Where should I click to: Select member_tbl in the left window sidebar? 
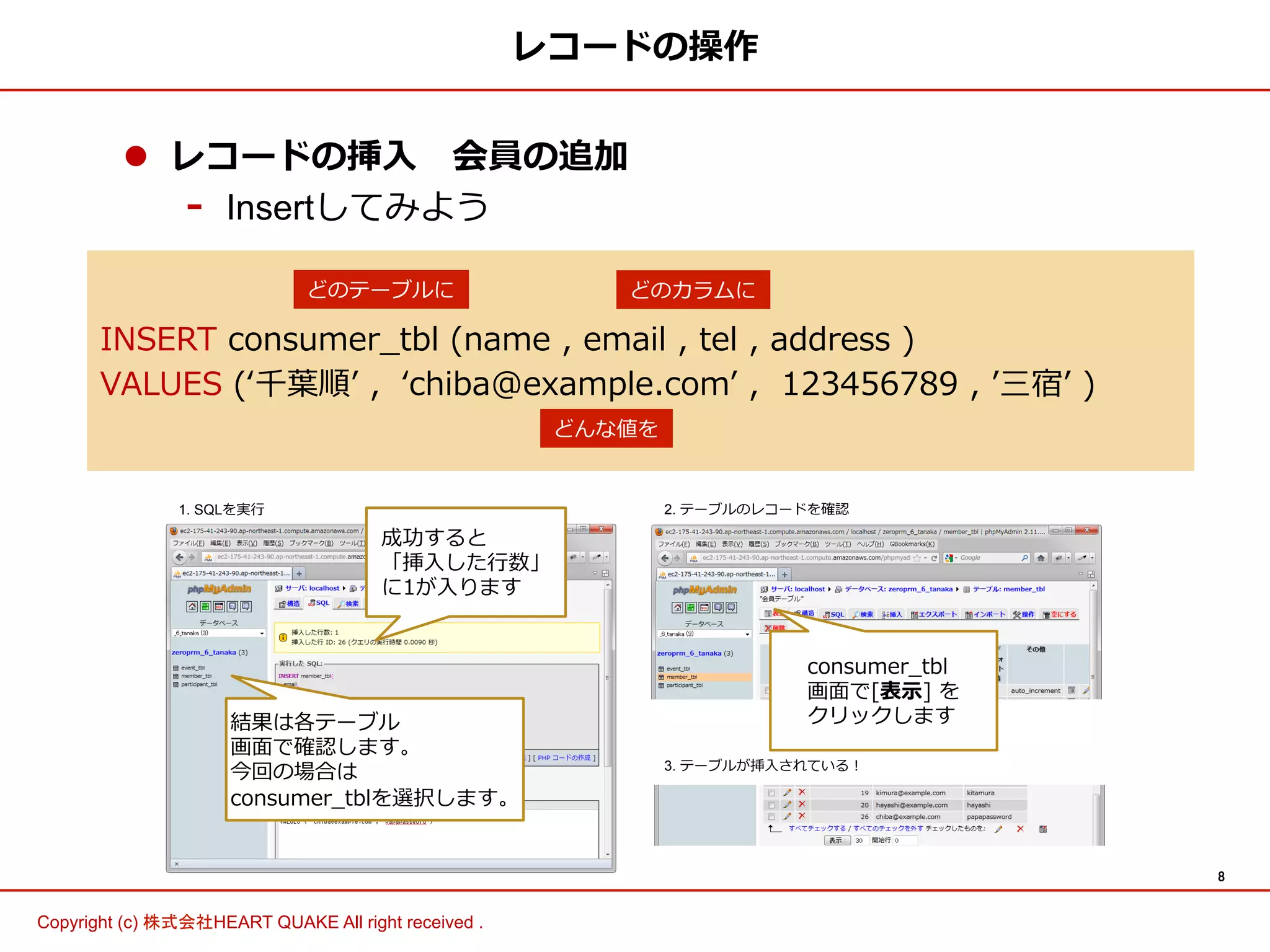click(196, 676)
